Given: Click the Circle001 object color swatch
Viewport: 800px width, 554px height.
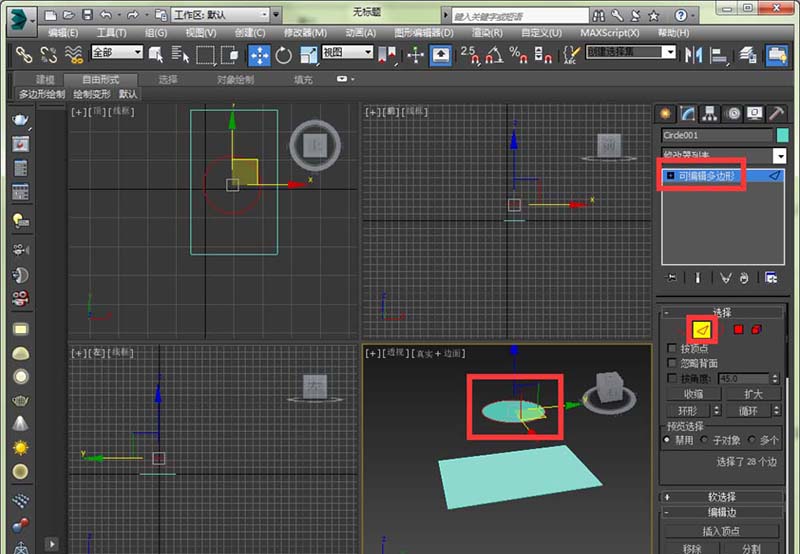Looking at the screenshot, I should 782,135.
